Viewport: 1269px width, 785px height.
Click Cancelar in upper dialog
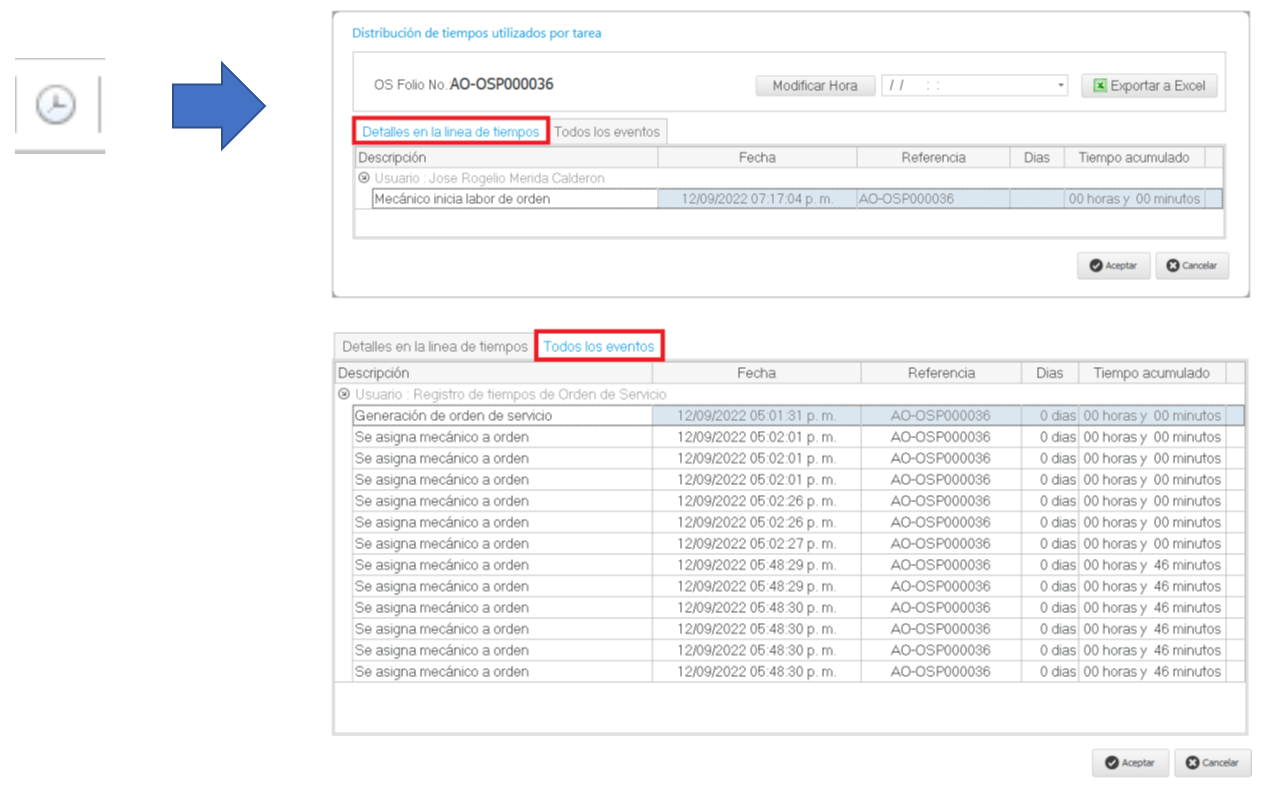coord(1191,266)
